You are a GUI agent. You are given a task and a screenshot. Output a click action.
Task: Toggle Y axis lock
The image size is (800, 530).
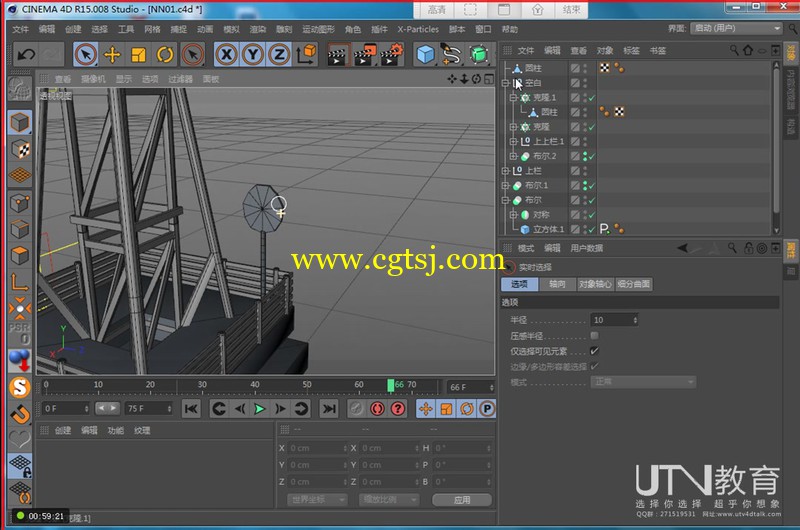click(253, 54)
